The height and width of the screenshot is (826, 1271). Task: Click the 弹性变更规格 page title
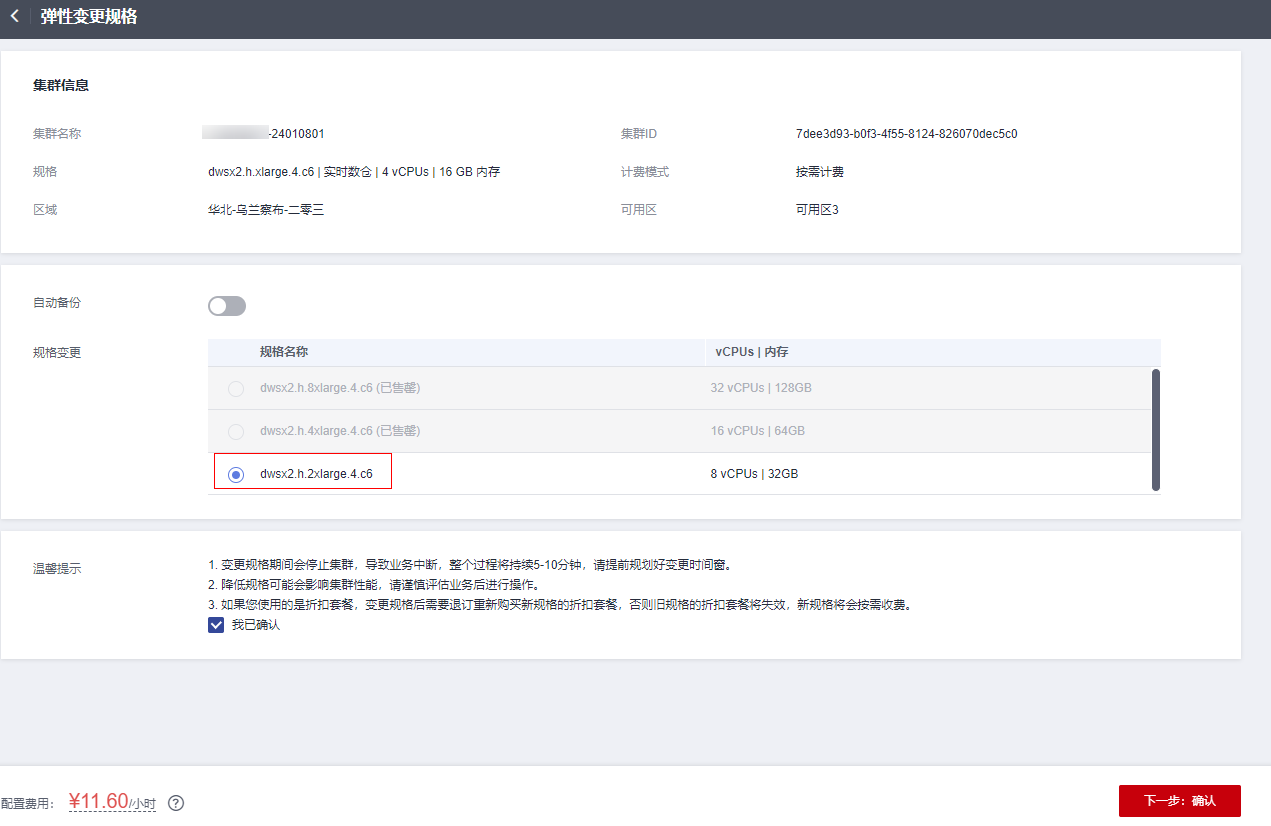click(89, 17)
